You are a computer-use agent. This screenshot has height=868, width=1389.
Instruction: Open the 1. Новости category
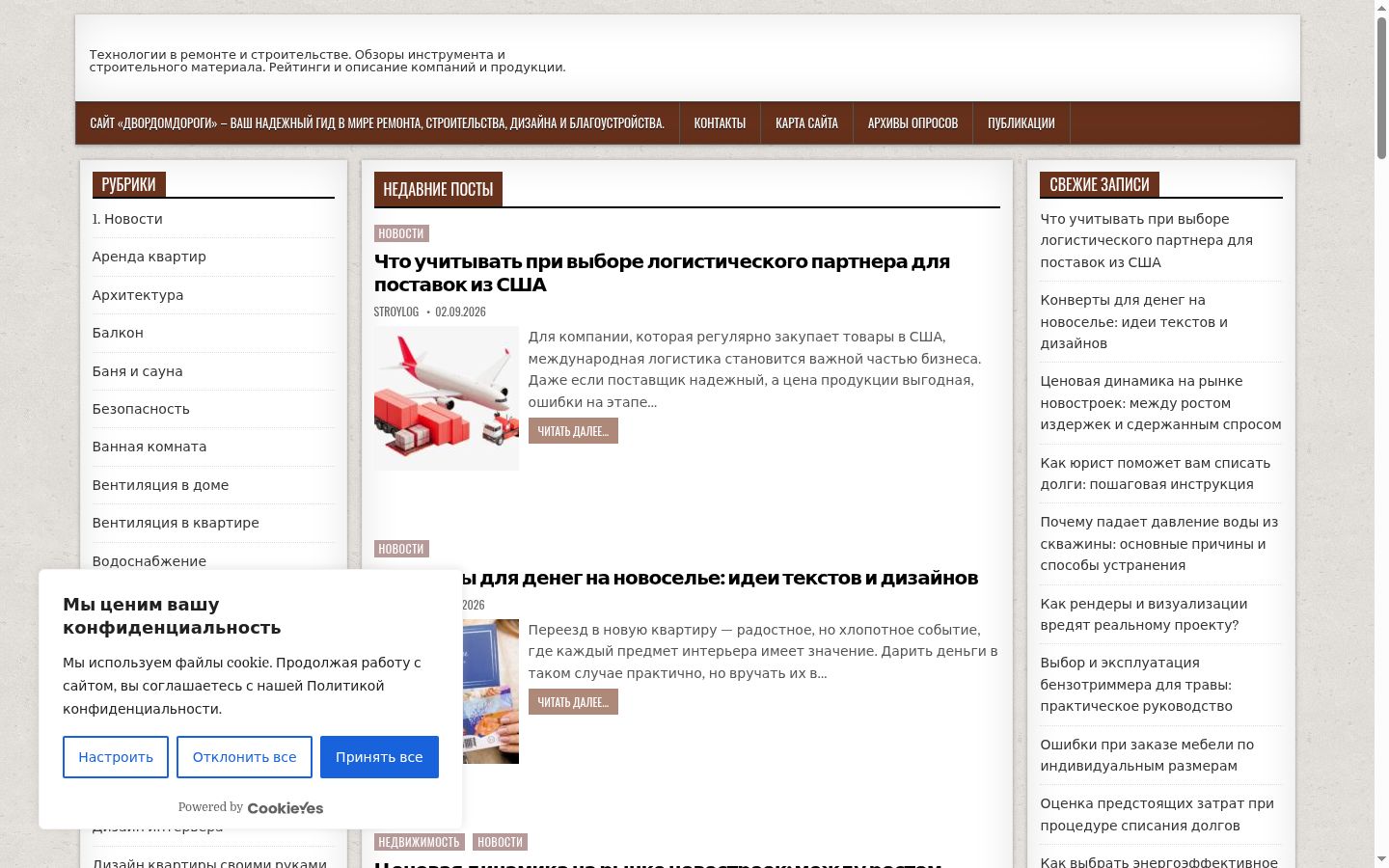(x=127, y=219)
